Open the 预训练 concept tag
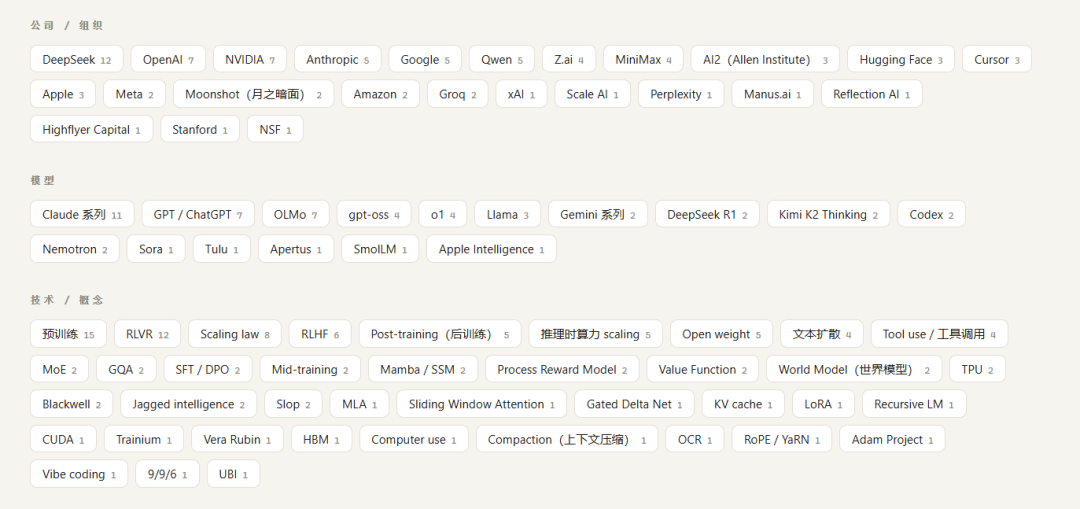Screen dimensions: 1080x509 click(x=68, y=334)
